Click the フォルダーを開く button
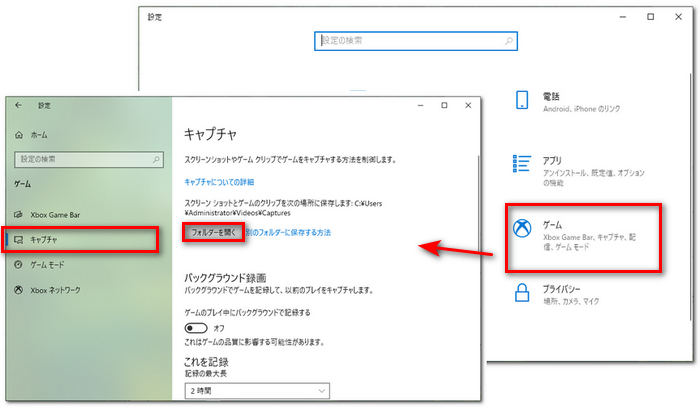 click(x=213, y=233)
